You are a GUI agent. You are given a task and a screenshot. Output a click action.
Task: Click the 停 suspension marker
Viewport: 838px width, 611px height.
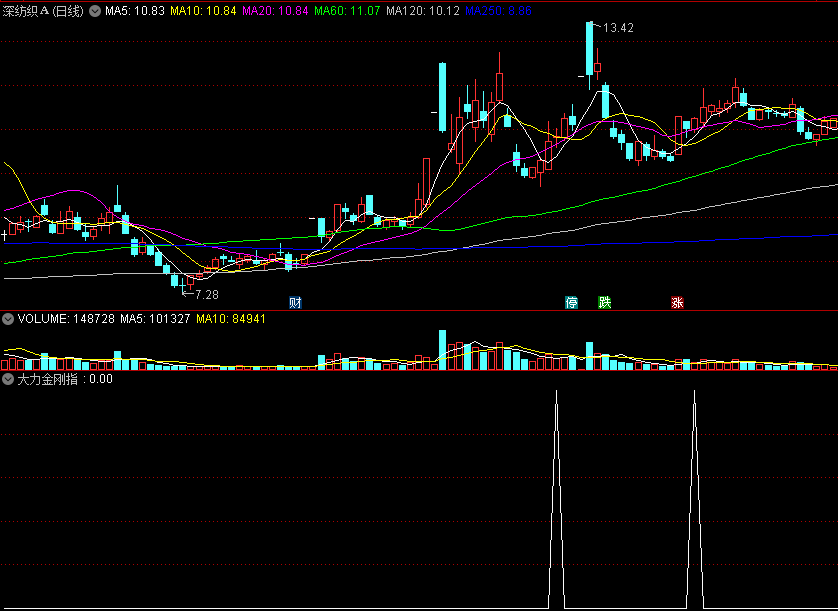[571, 303]
